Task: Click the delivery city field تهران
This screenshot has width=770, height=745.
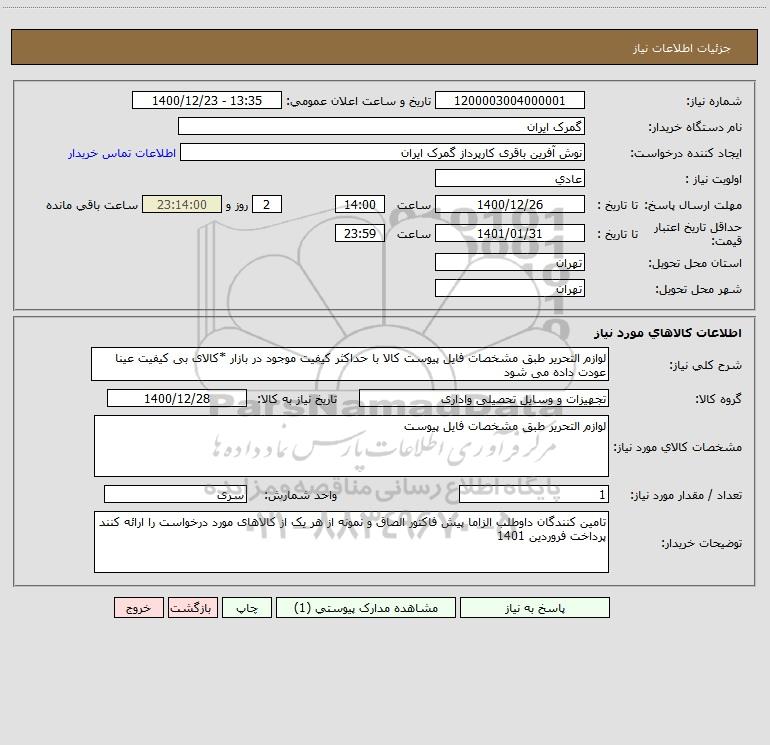Action: 510,288
